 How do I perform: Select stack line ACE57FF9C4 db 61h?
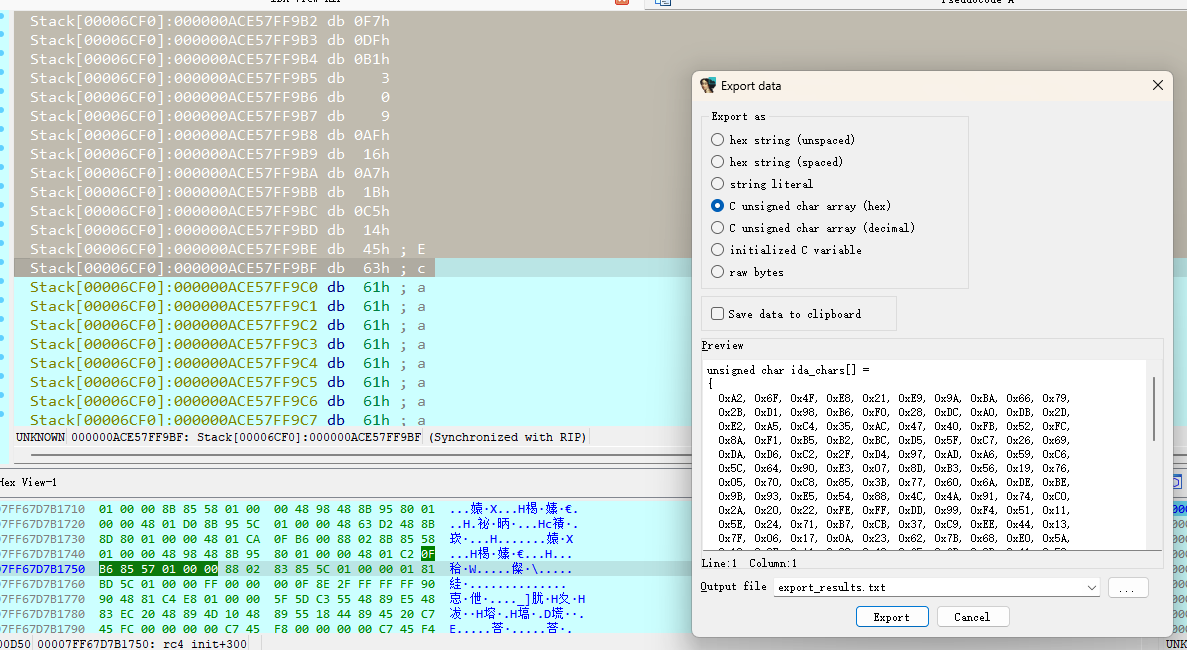(227, 363)
